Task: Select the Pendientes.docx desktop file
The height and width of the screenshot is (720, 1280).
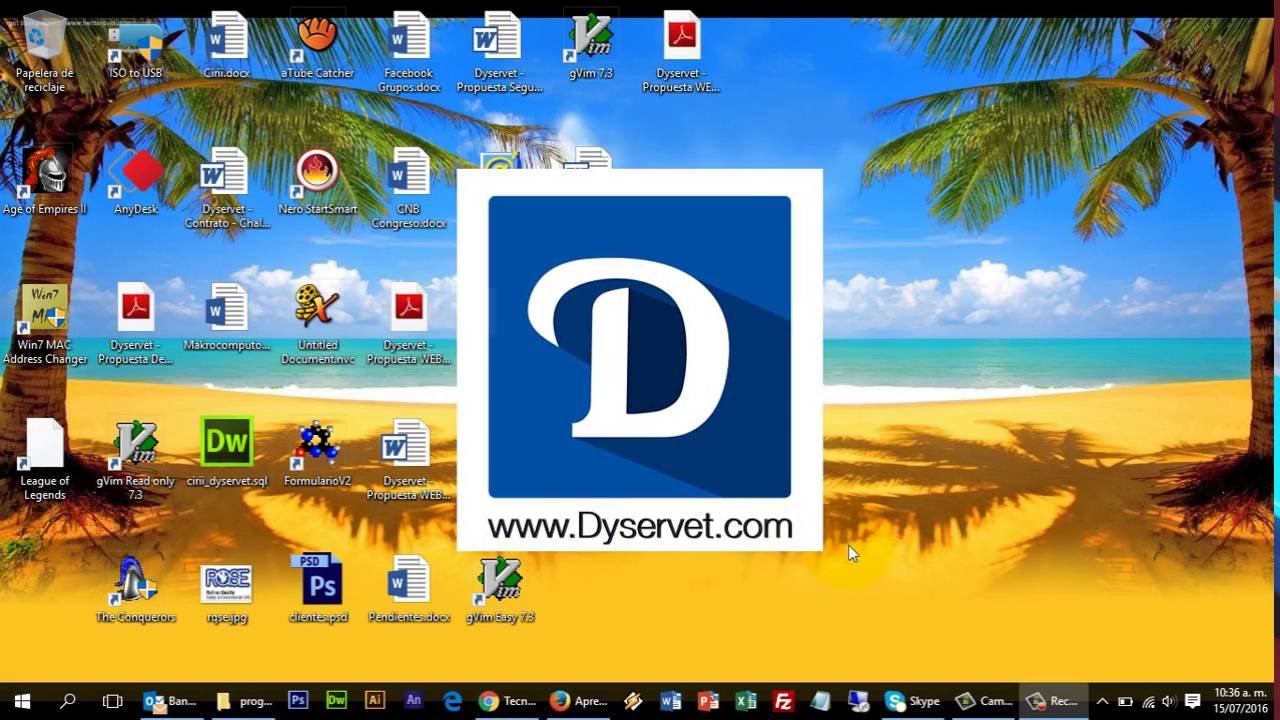Action: tap(409, 591)
